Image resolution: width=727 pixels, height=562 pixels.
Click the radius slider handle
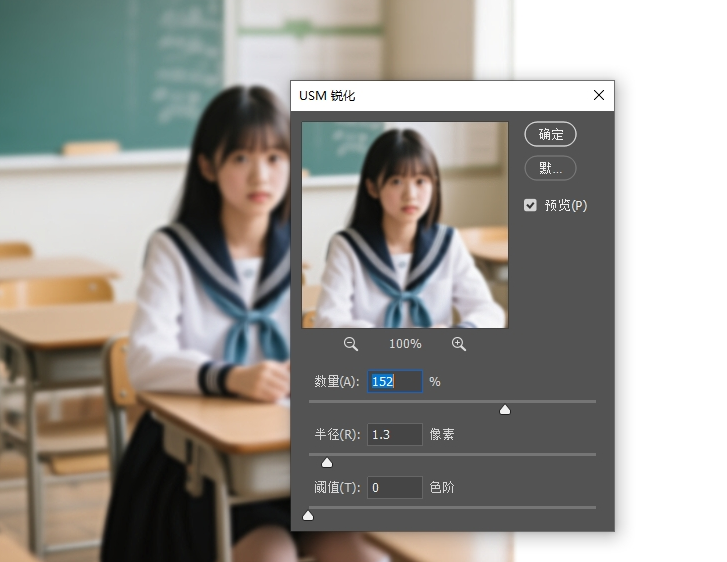[x=327, y=462]
